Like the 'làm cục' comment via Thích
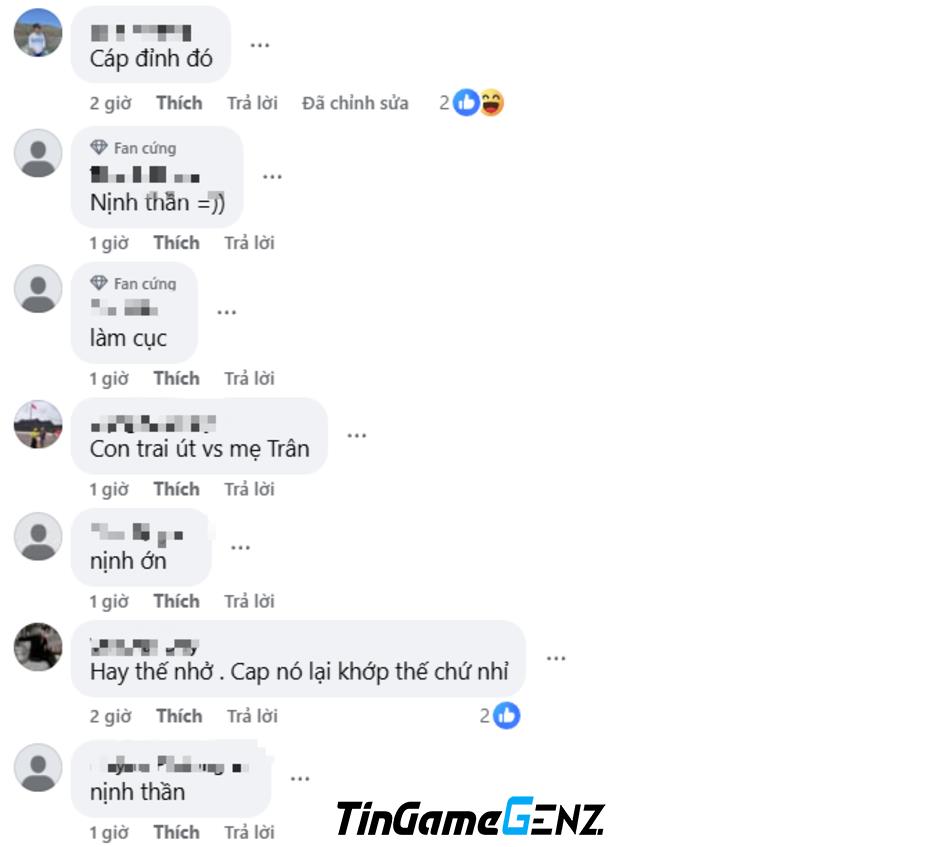The width and height of the screenshot is (940, 847). tap(176, 378)
